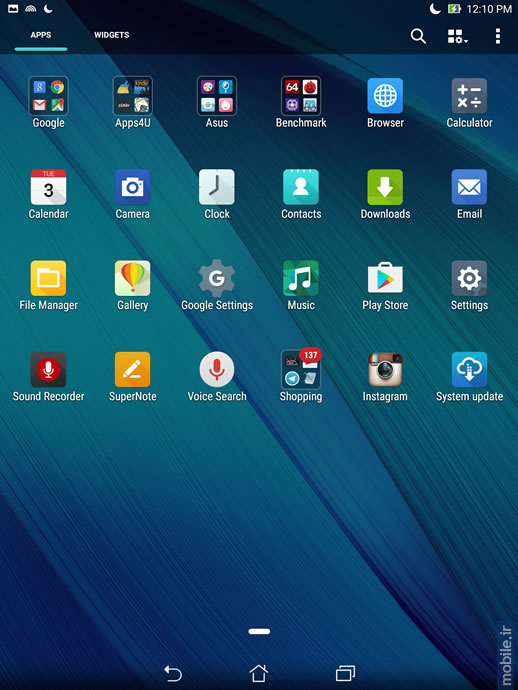Tap the Home navigation button
This screenshot has width=518, height=690.
click(x=258, y=673)
